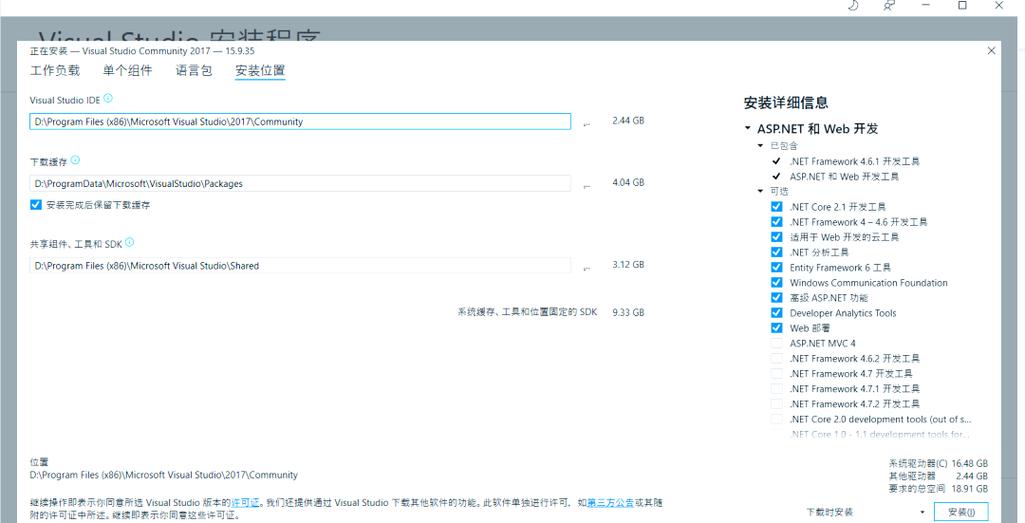Check .NET Framework 4.7.2 开发工具

(777, 403)
